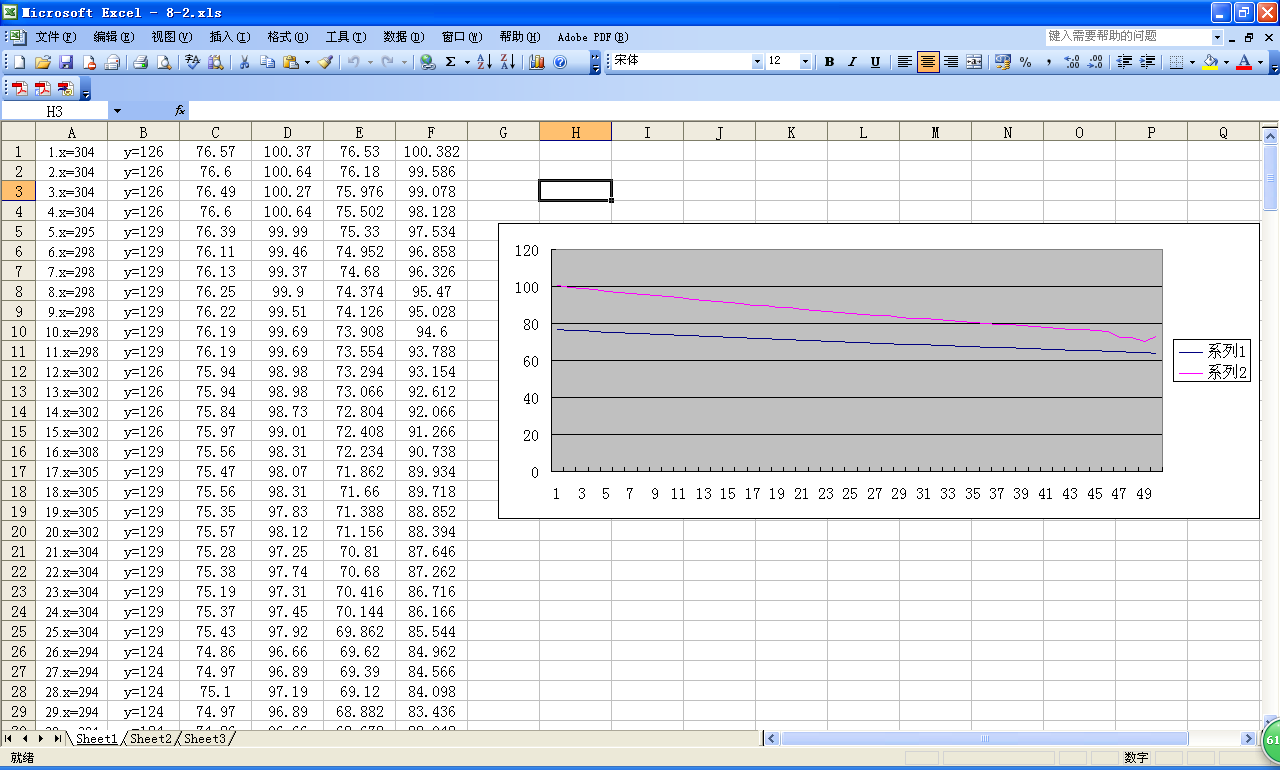Apply the red Font Color A

(1244, 62)
